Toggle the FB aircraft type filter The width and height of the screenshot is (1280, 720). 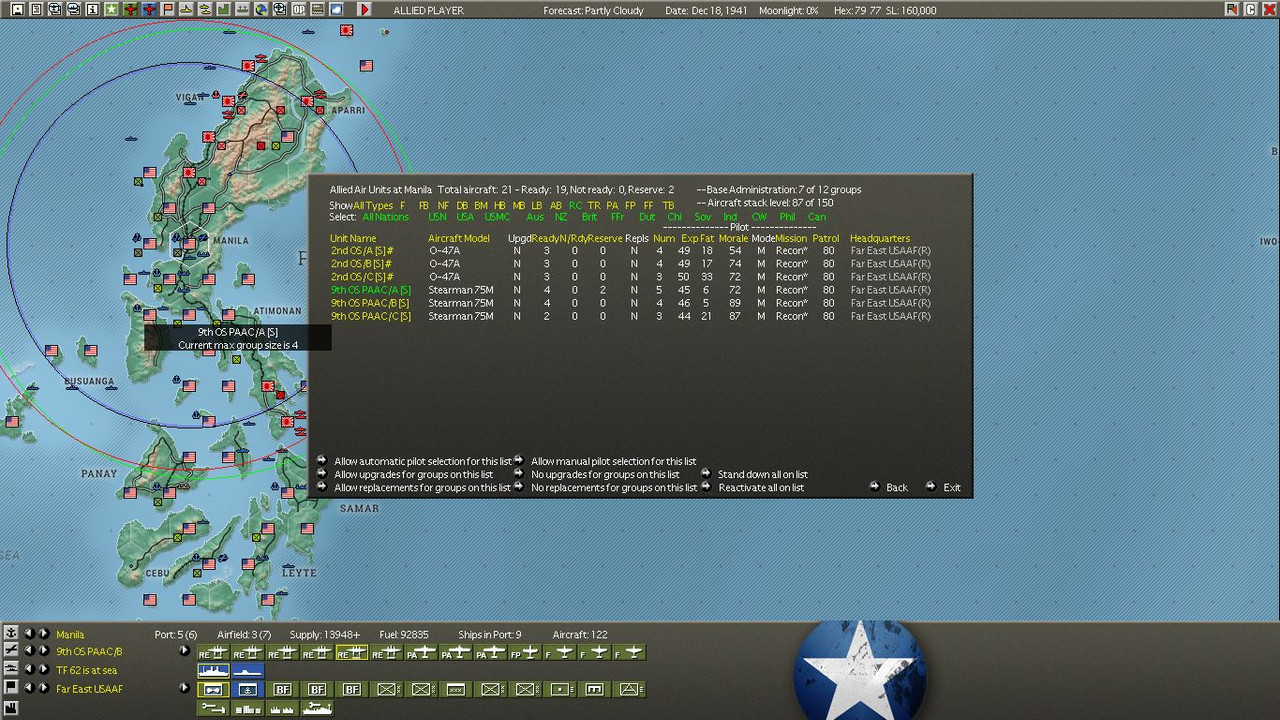click(x=424, y=205)
